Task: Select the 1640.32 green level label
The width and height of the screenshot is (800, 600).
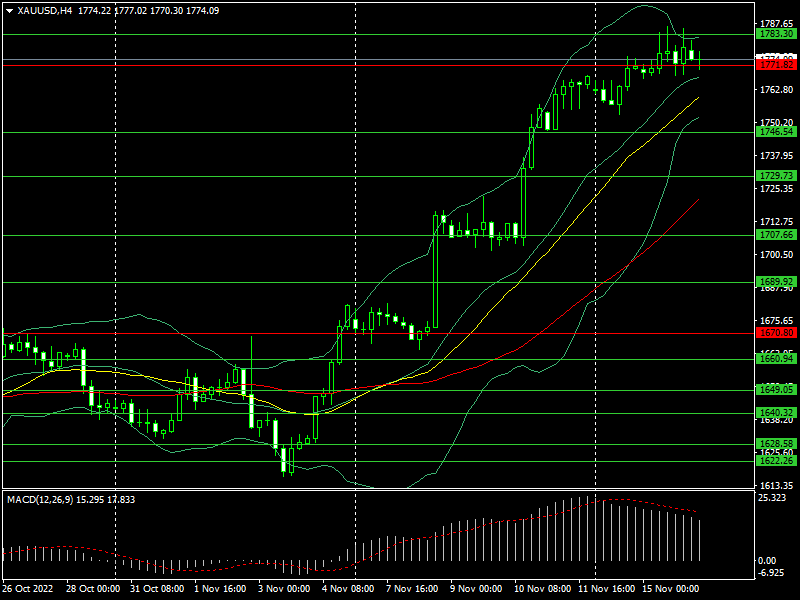Action: pos(776,413)
